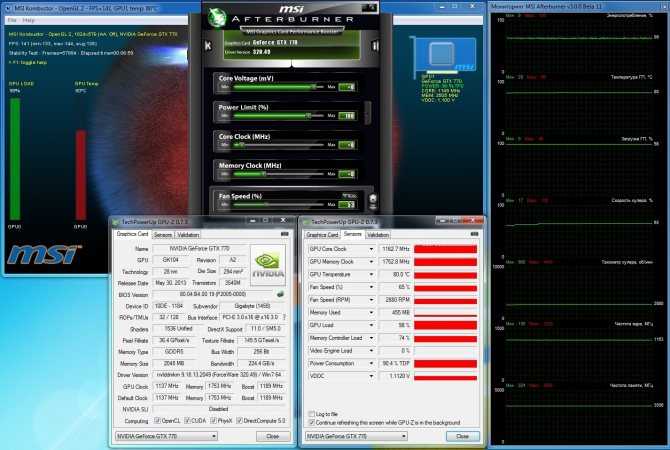Open File menu in Kombustor window
The width and height of the screenshot is (670, 450).
pos(12,20)
